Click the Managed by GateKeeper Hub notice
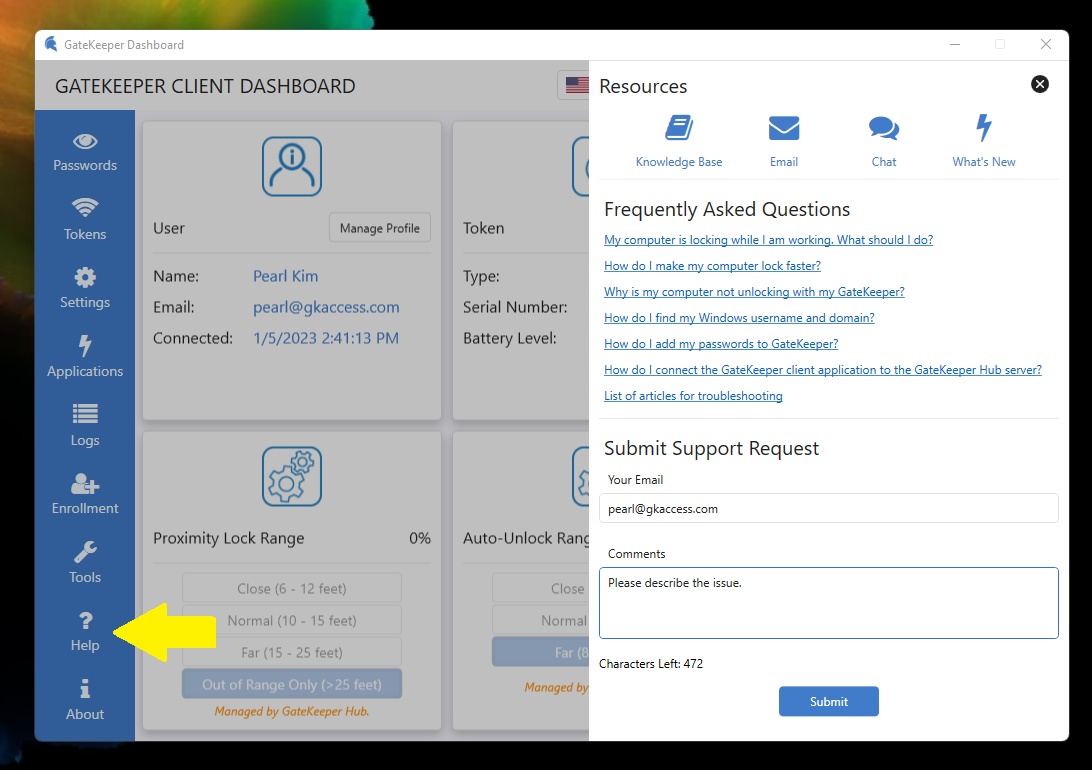This screenshot has height=770, width=1092. pos(292,711)
